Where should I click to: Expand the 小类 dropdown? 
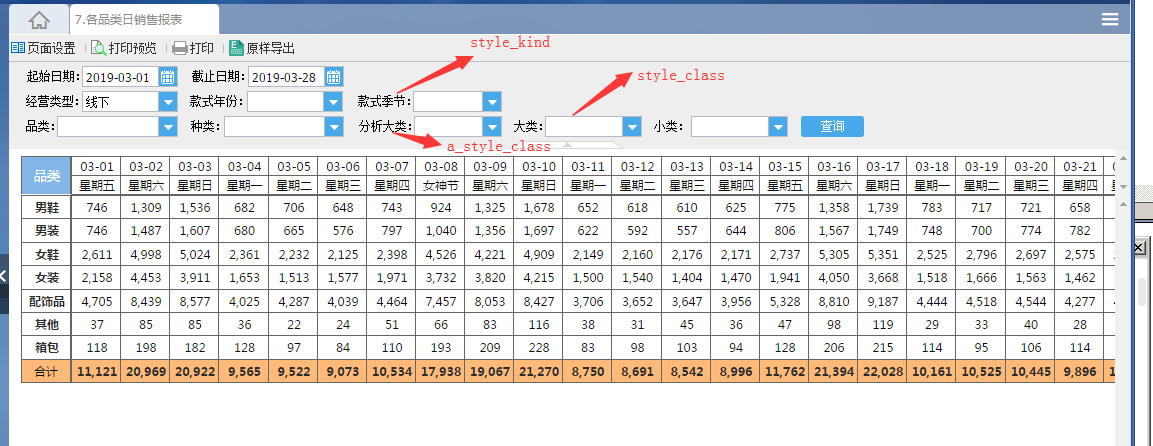tap(778, 126)
